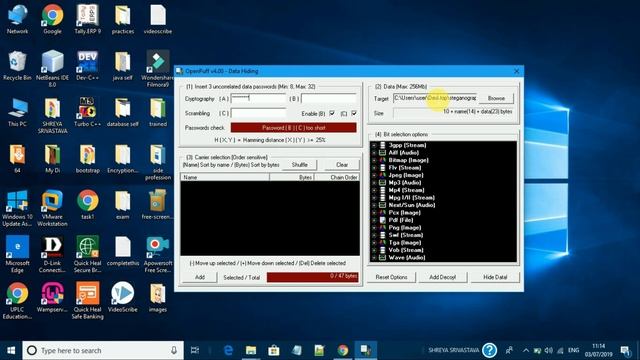
Task: Click Add Decoy! button
Action: click(x=442, y=277)
